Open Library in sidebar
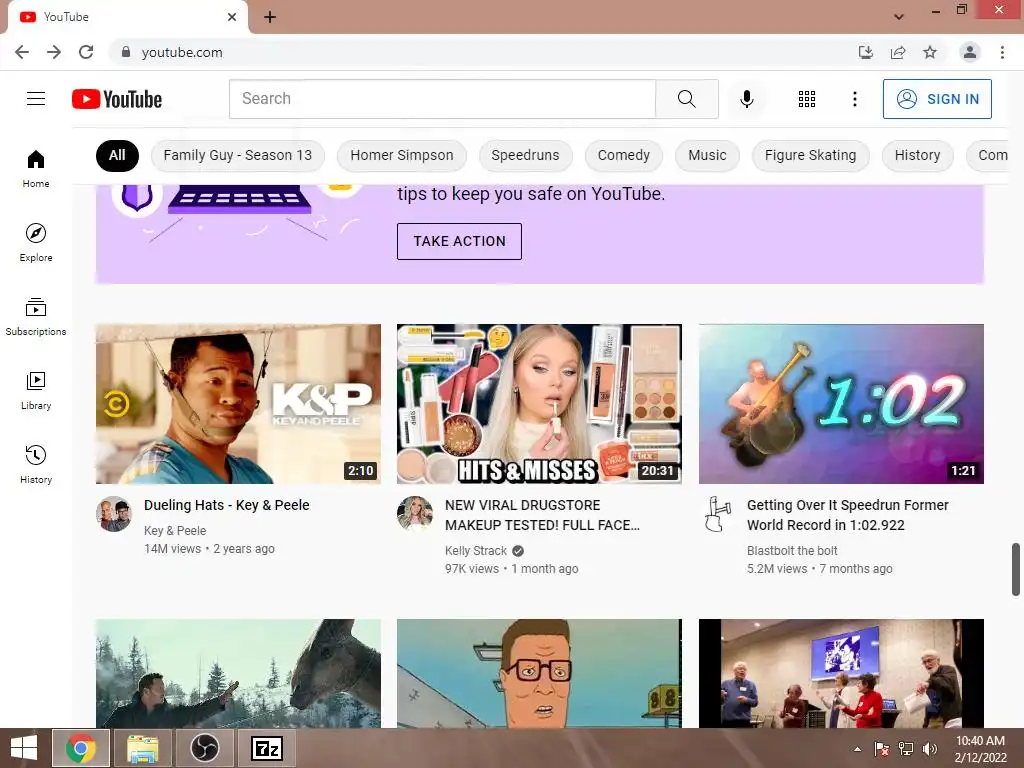Image resolution: width=1024 pixels, height=768 pixels. pos(36,391)
